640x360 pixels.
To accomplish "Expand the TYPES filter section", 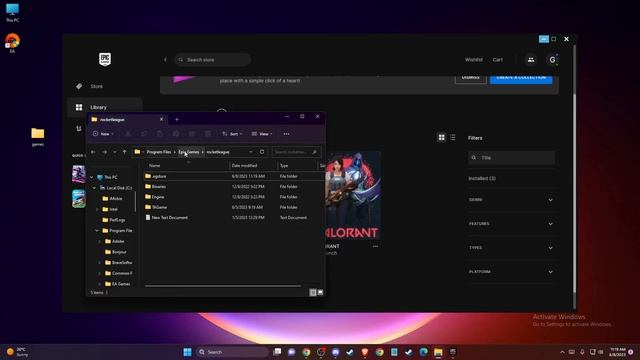I will [x=511, y=248].
